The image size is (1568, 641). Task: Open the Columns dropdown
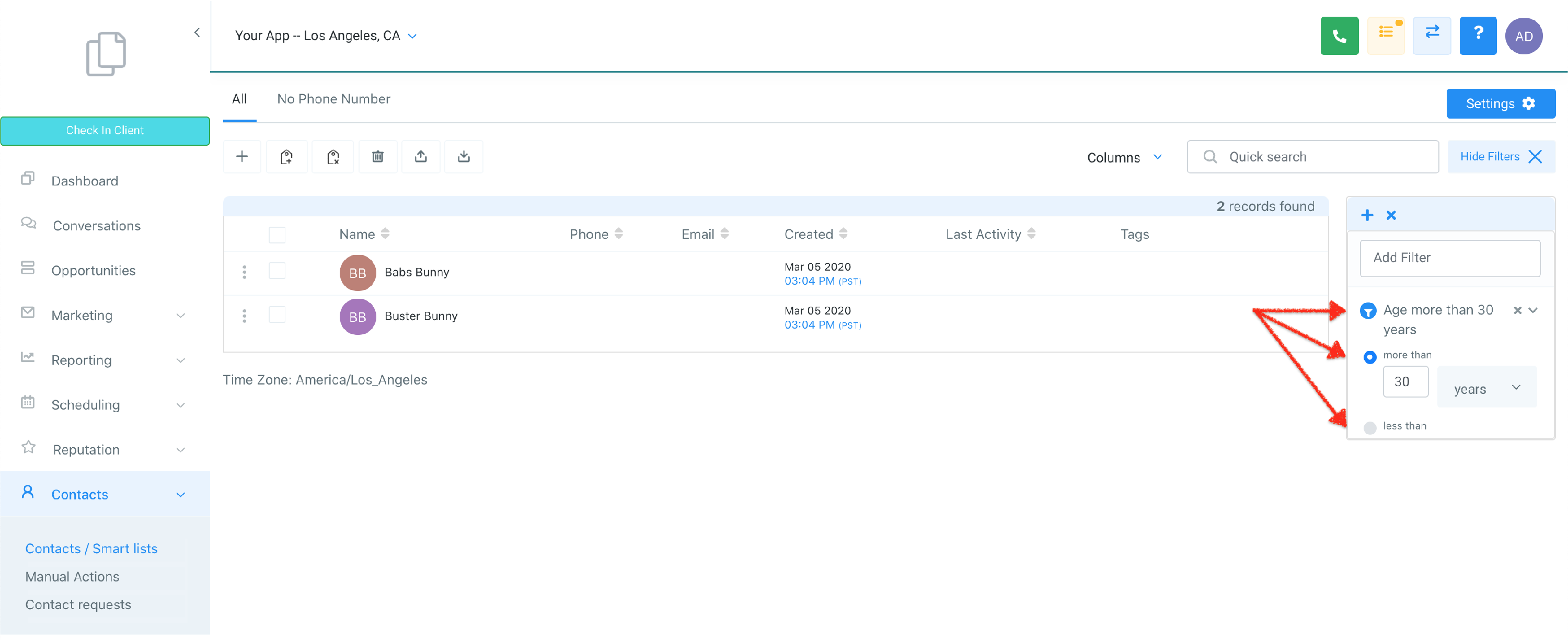click(1124, 158)
